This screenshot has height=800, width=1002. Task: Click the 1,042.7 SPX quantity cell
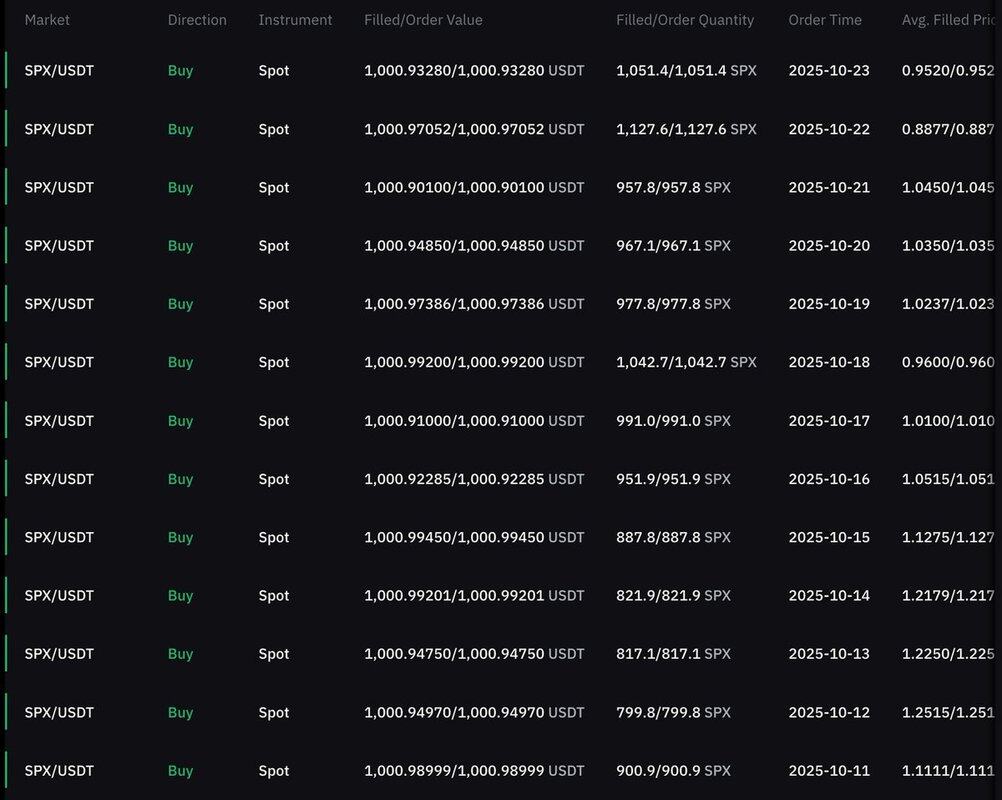tap(686, 362)
